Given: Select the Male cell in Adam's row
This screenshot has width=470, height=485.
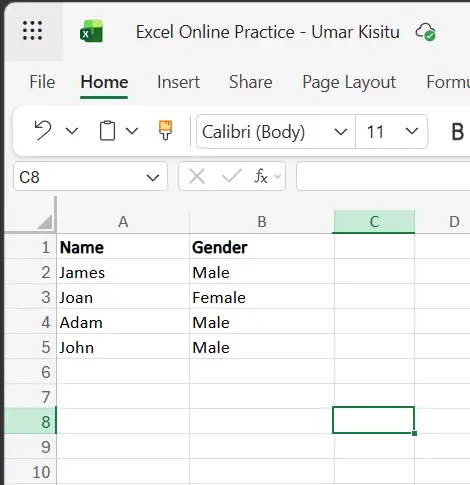Looking at the screenshot, I should [262, 321].
